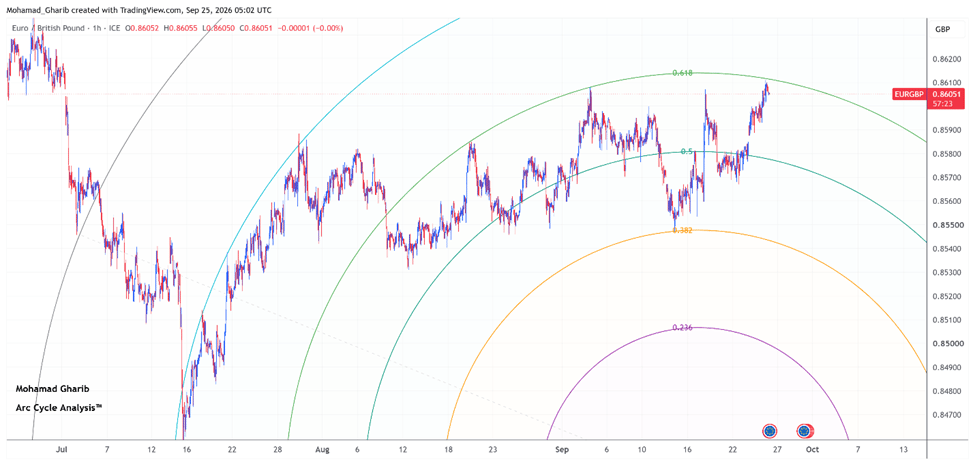The image size is (975, 460).
Task: Click the 0.84800 price axis label
Action: pyautogui.click(x=946, y=391)
